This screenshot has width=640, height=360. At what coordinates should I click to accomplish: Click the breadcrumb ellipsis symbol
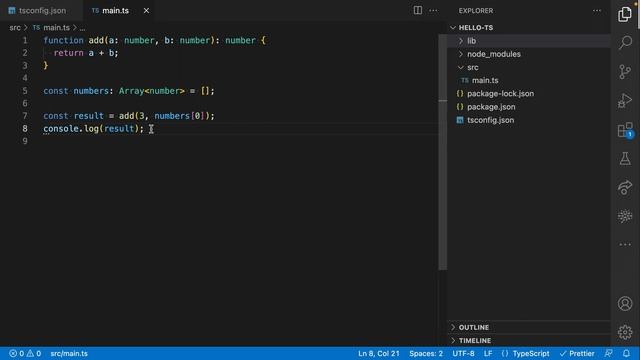pos(82,28)
